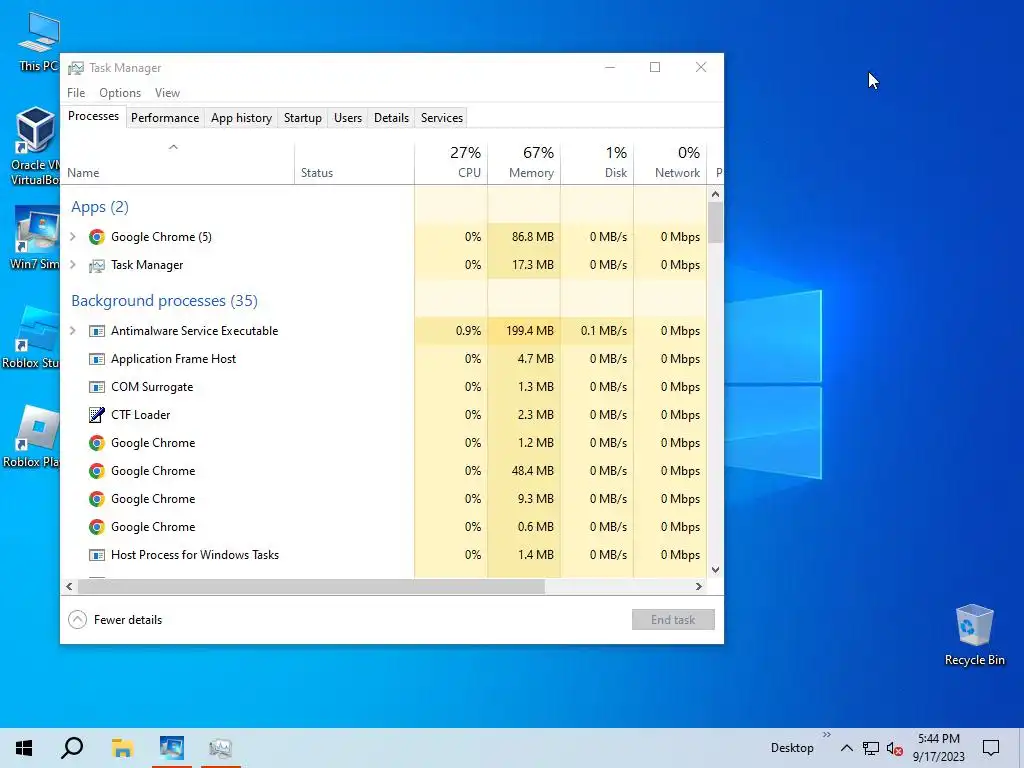1024x768 pixels.
Task: Click the 199.4 MB memory cell
Action: tap(524, 331)
